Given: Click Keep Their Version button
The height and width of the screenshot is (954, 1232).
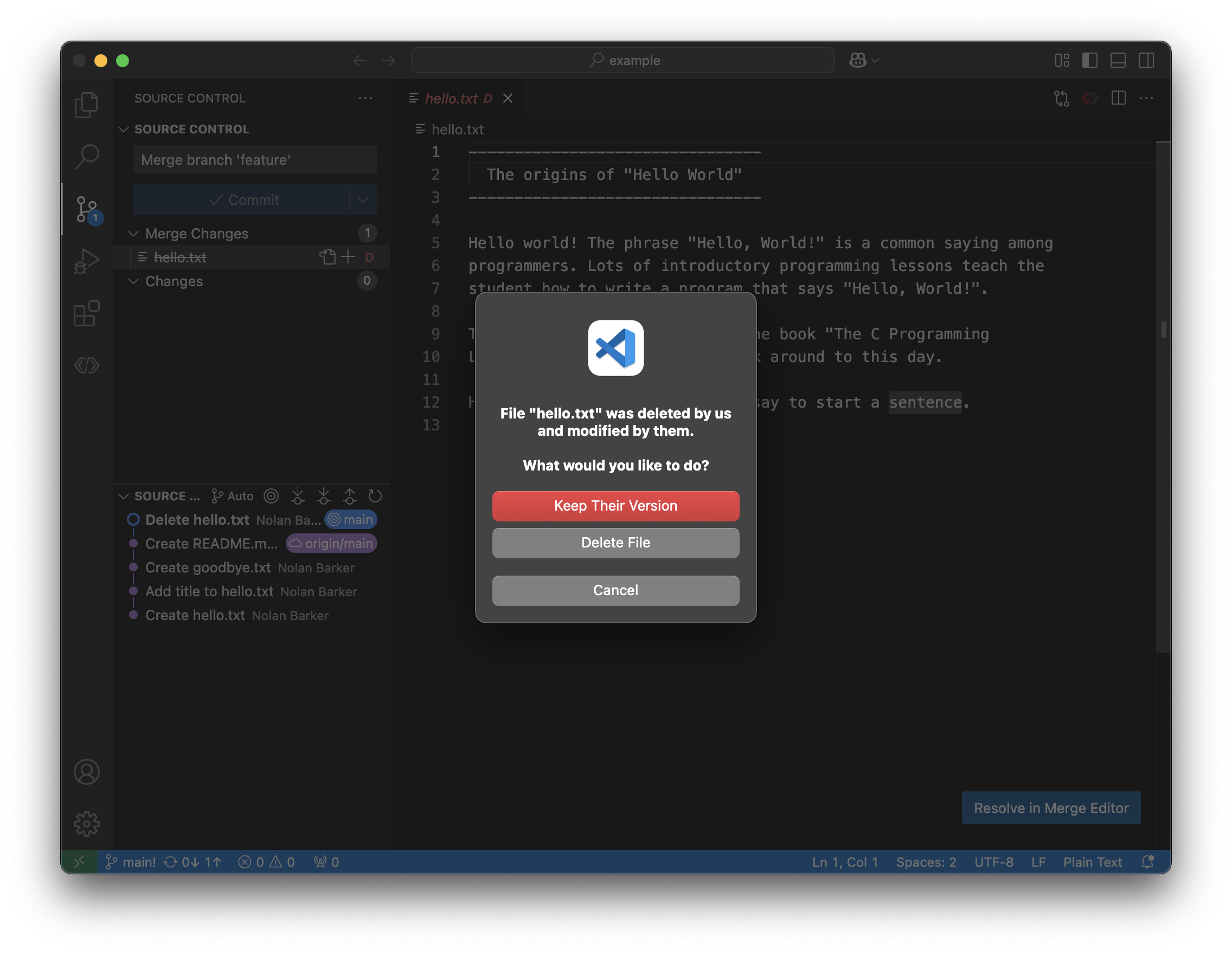Looking at the screenshot, I should click(x=615, y=506).
